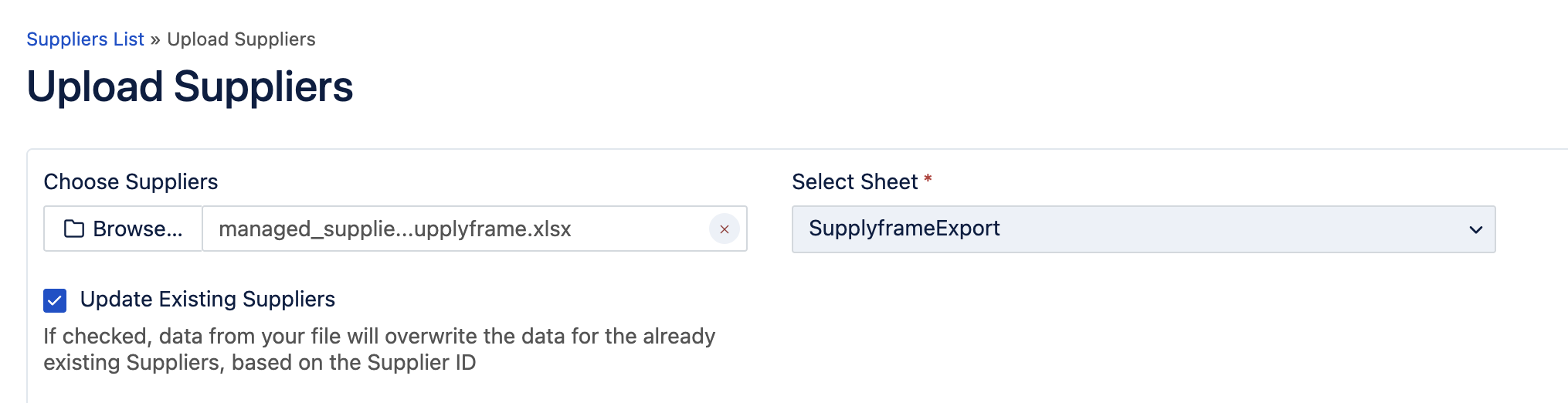Click the Choose Suppliers field label
The height and width of the screenshot is (403, 1568).
[x=131, y=182]
